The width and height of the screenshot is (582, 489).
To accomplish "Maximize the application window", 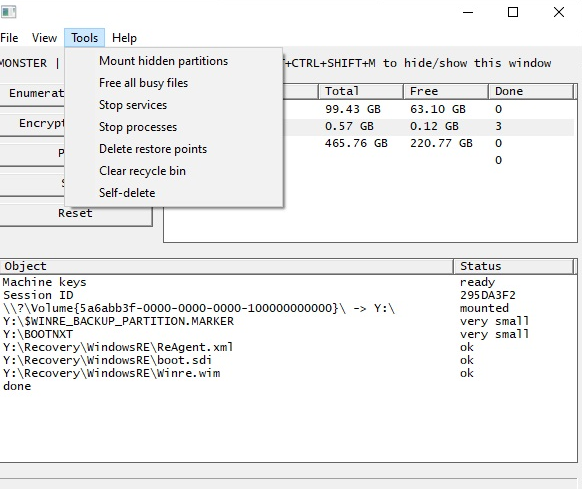I will coord(513,12).
